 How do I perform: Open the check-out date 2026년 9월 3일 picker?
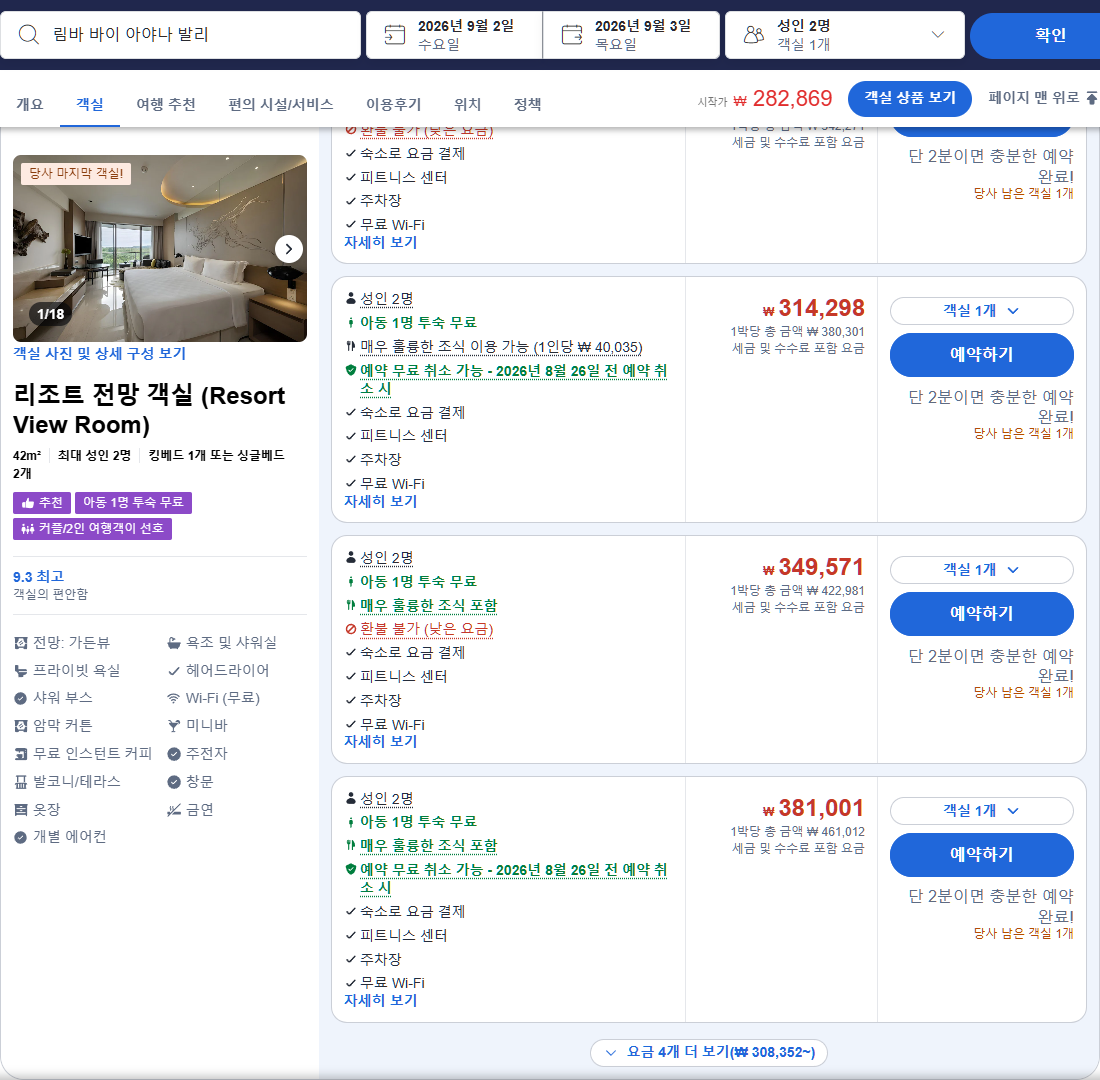tap(631, 34)
